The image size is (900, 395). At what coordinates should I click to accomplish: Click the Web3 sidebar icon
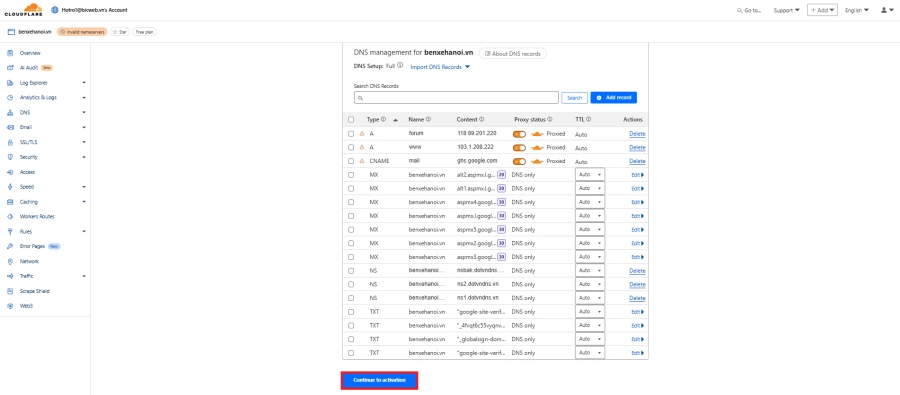[10, 306]
